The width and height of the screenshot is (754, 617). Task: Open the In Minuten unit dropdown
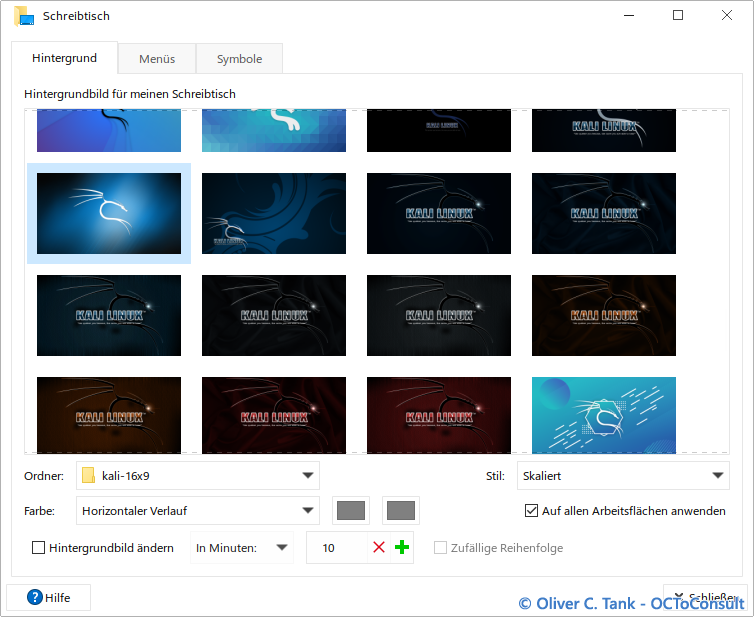(242, 547)
